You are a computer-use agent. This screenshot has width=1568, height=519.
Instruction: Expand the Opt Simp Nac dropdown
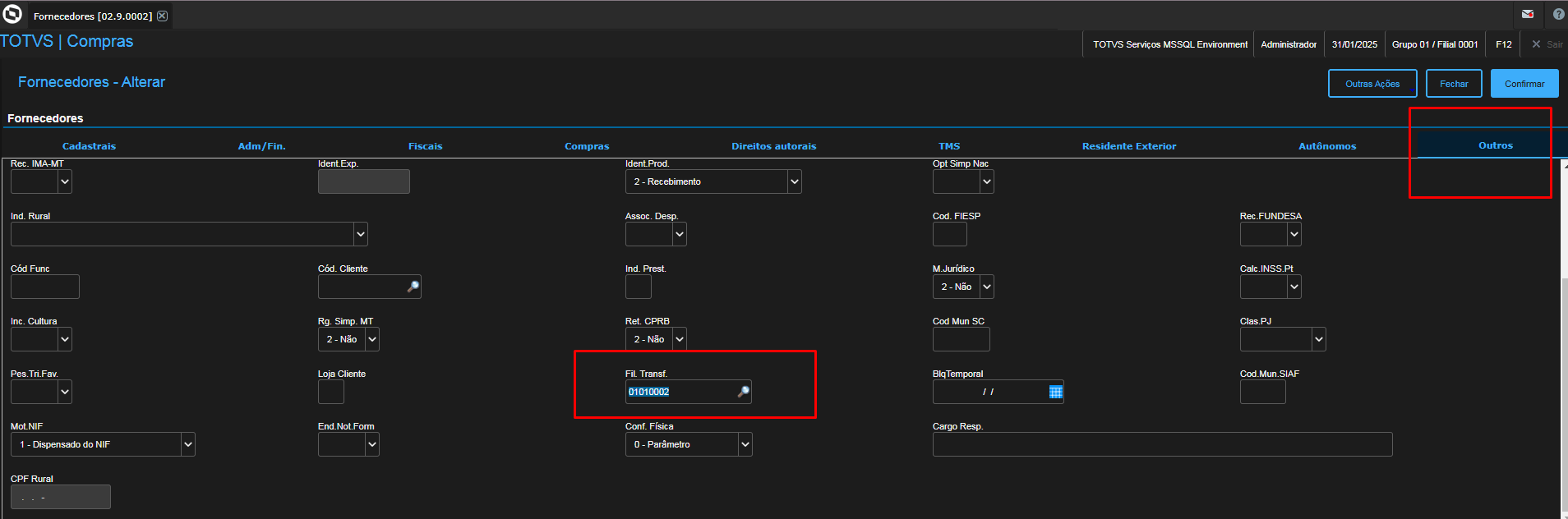pos(987,181)
